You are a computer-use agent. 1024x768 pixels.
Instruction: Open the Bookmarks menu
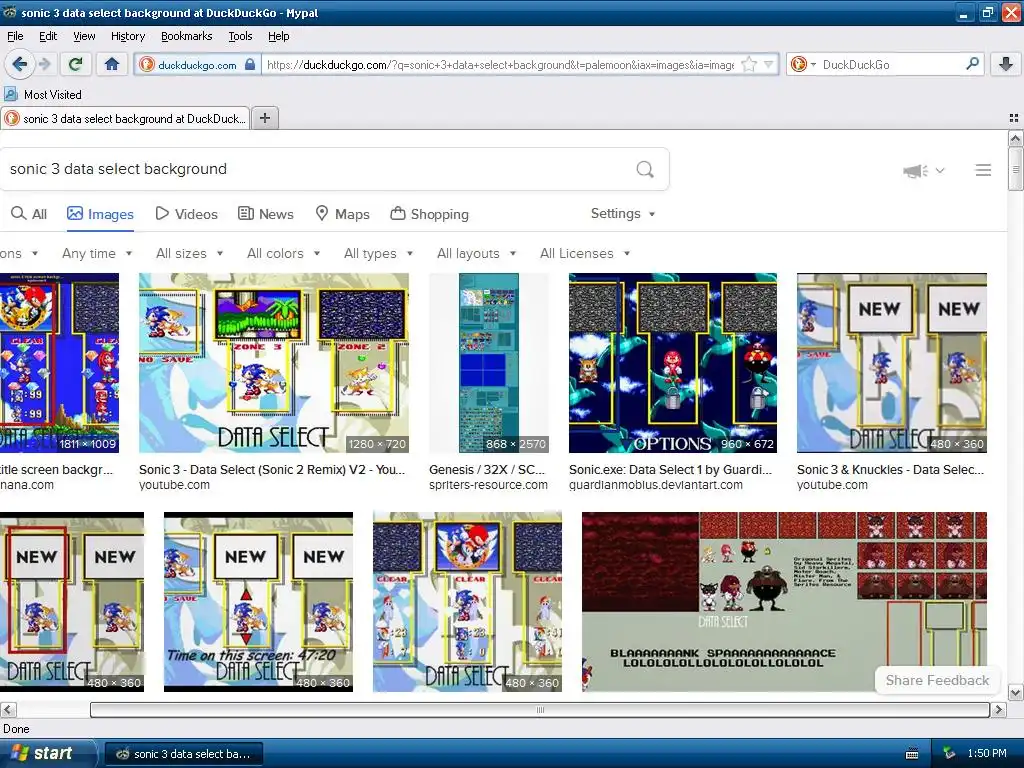pos(187,36)
